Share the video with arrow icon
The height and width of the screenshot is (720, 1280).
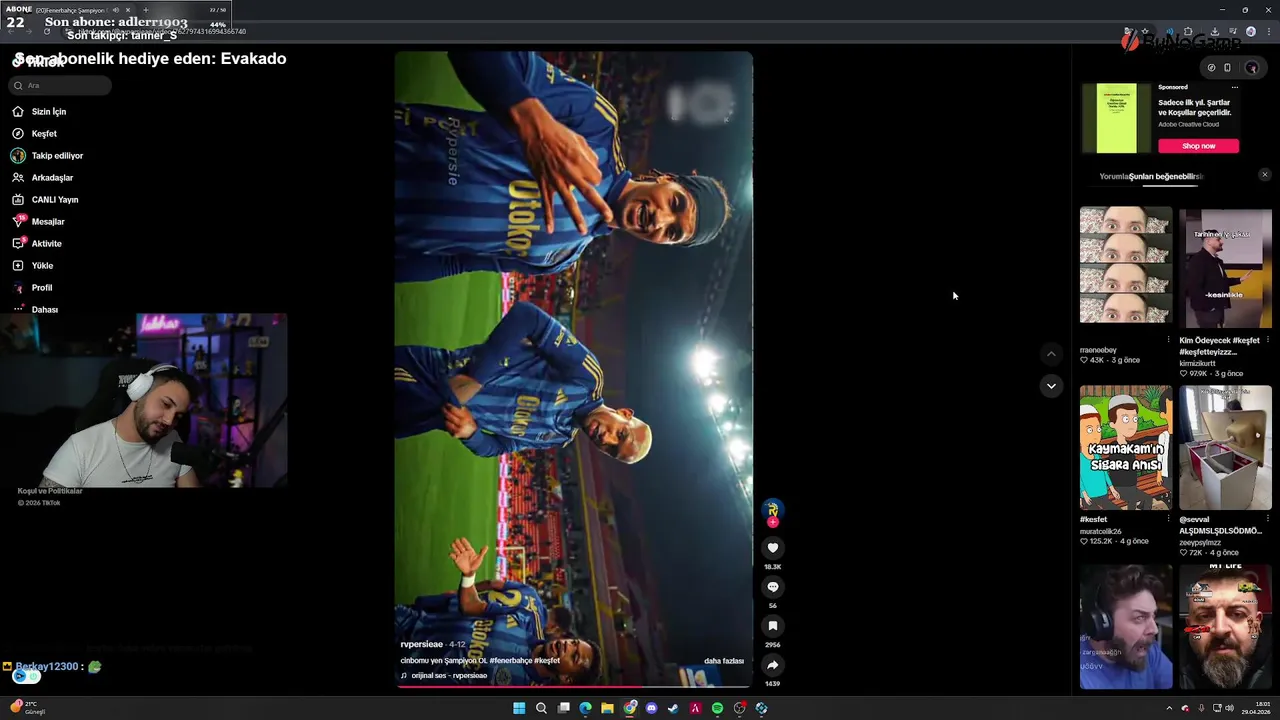point(772,665)
